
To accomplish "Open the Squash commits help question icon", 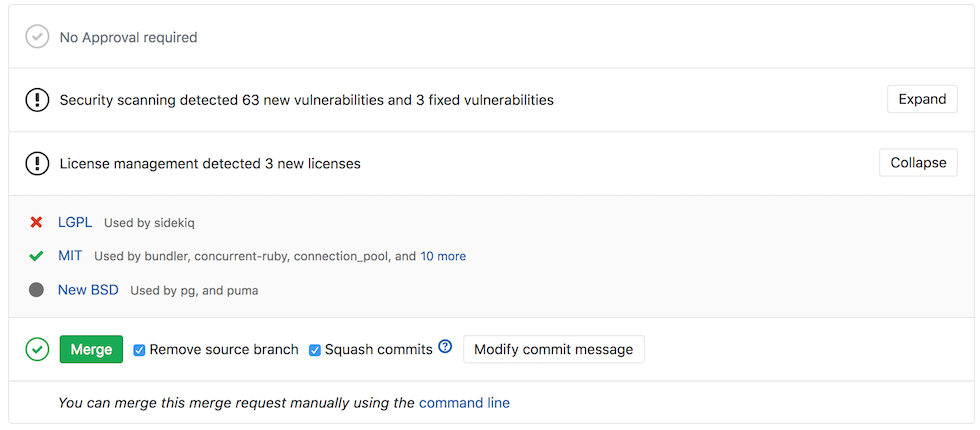I will point(445,347).
